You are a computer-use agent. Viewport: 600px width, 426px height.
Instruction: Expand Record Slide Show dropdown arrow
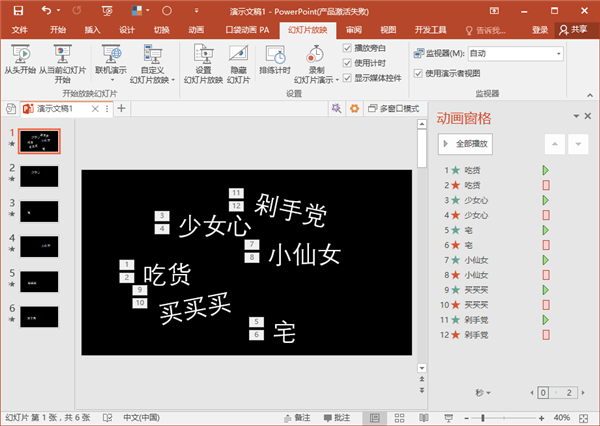[337, 80]
